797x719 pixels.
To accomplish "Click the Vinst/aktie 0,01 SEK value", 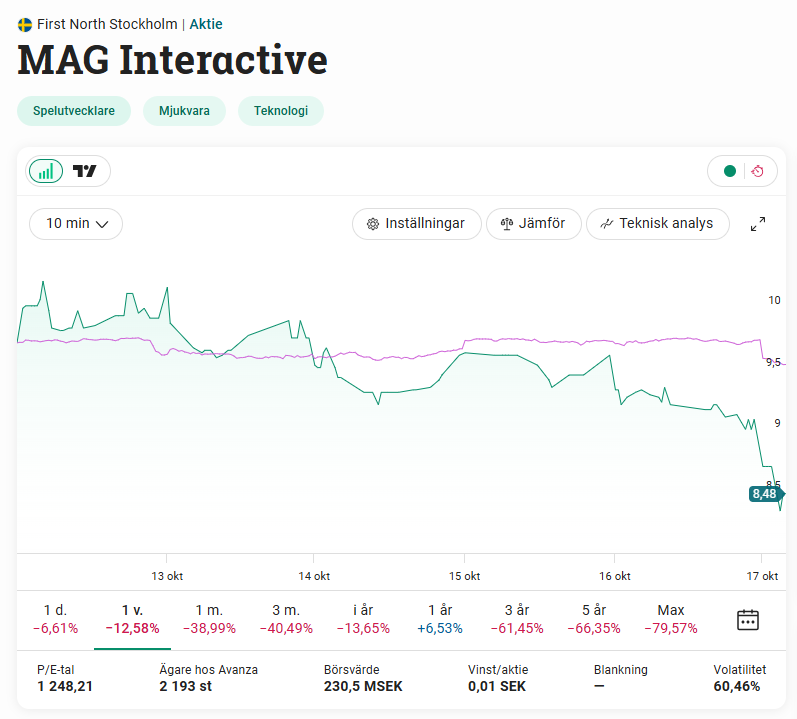I will point(497,686).
